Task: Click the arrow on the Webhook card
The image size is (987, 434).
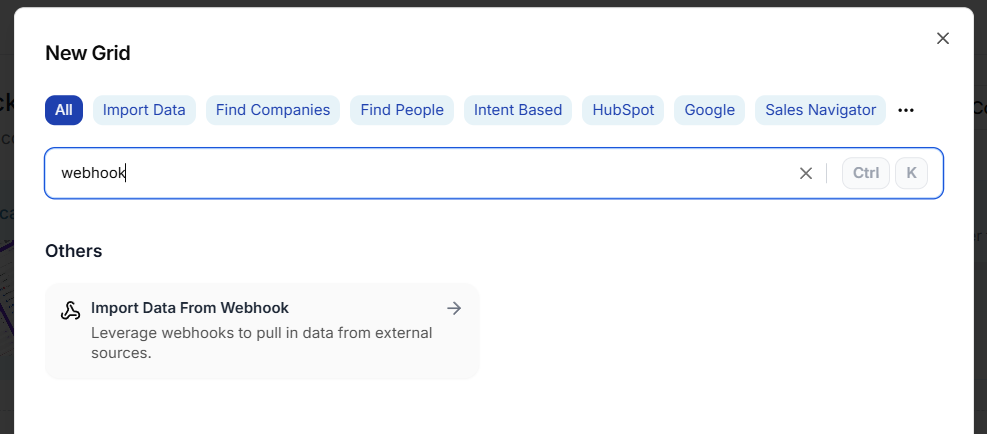Action: pyautogui.click(x=454, y=308)
